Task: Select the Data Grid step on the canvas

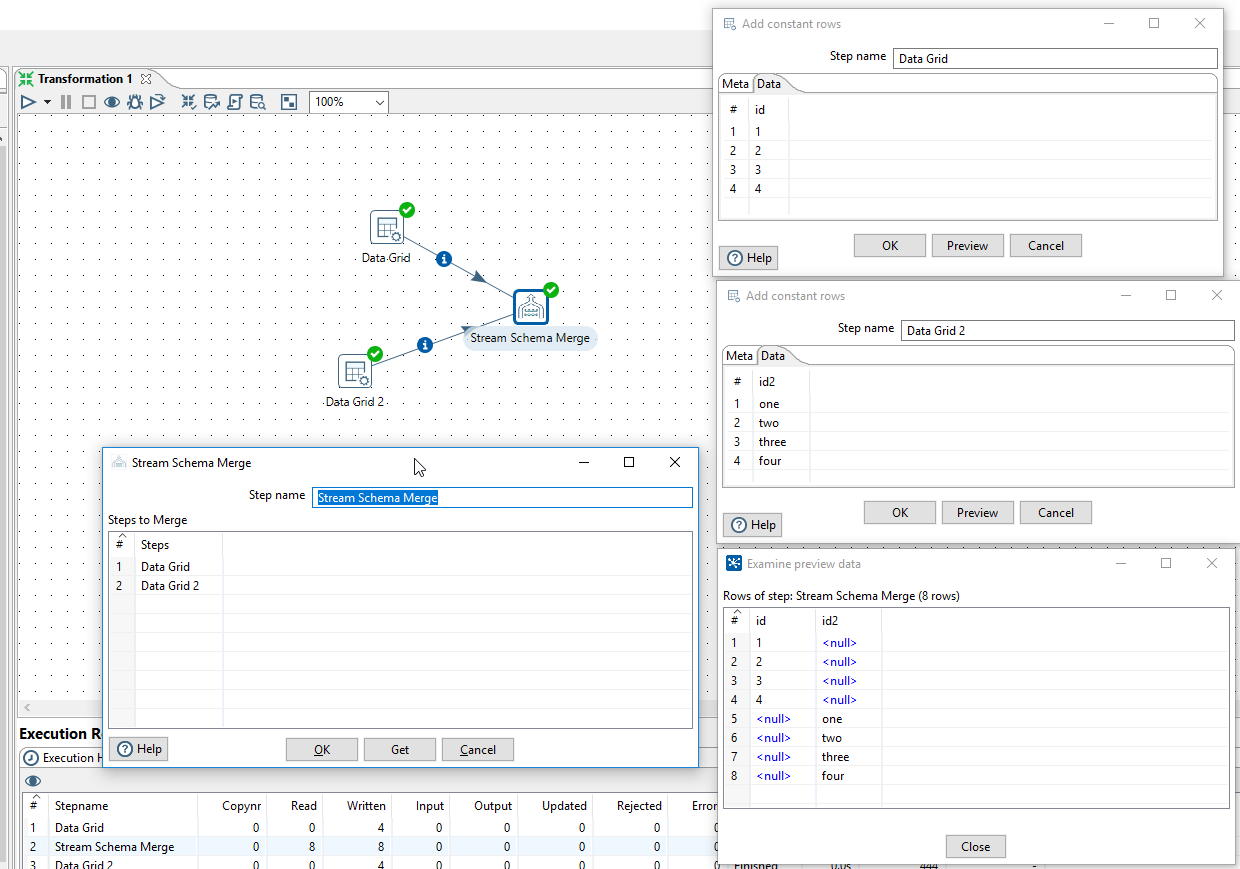Action: tap(387, 227)
